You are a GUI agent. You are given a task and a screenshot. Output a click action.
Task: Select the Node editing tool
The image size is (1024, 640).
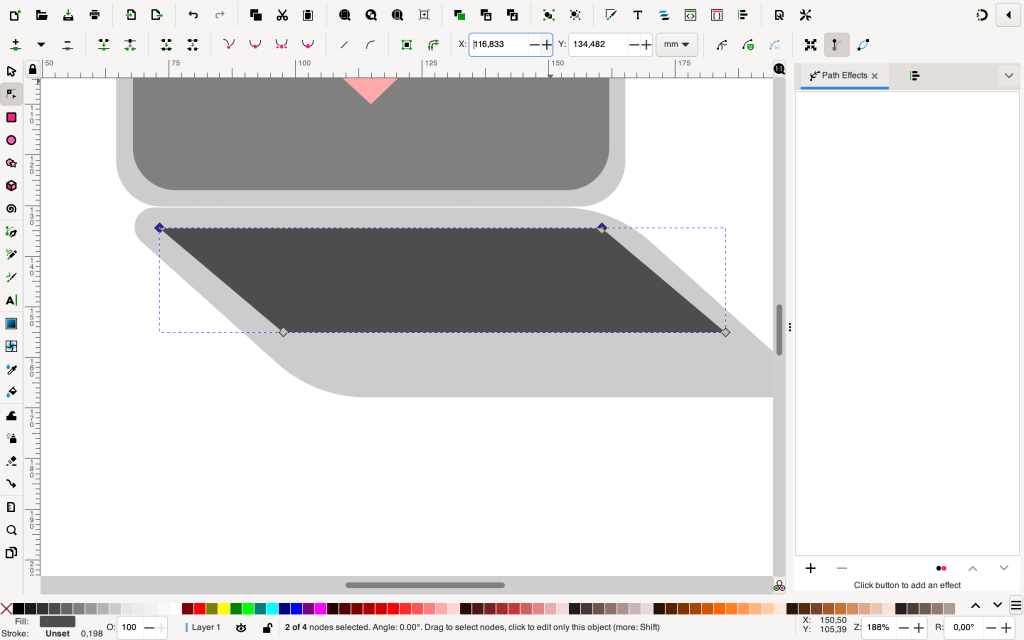tap(11, 94)
